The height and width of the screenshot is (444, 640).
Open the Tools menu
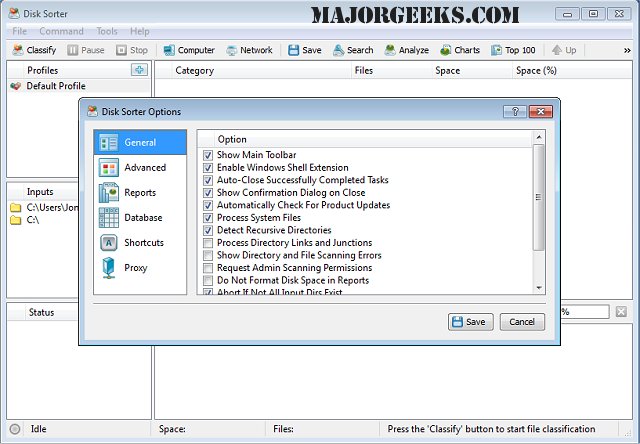pyautogui.click(x=106, y=32)
